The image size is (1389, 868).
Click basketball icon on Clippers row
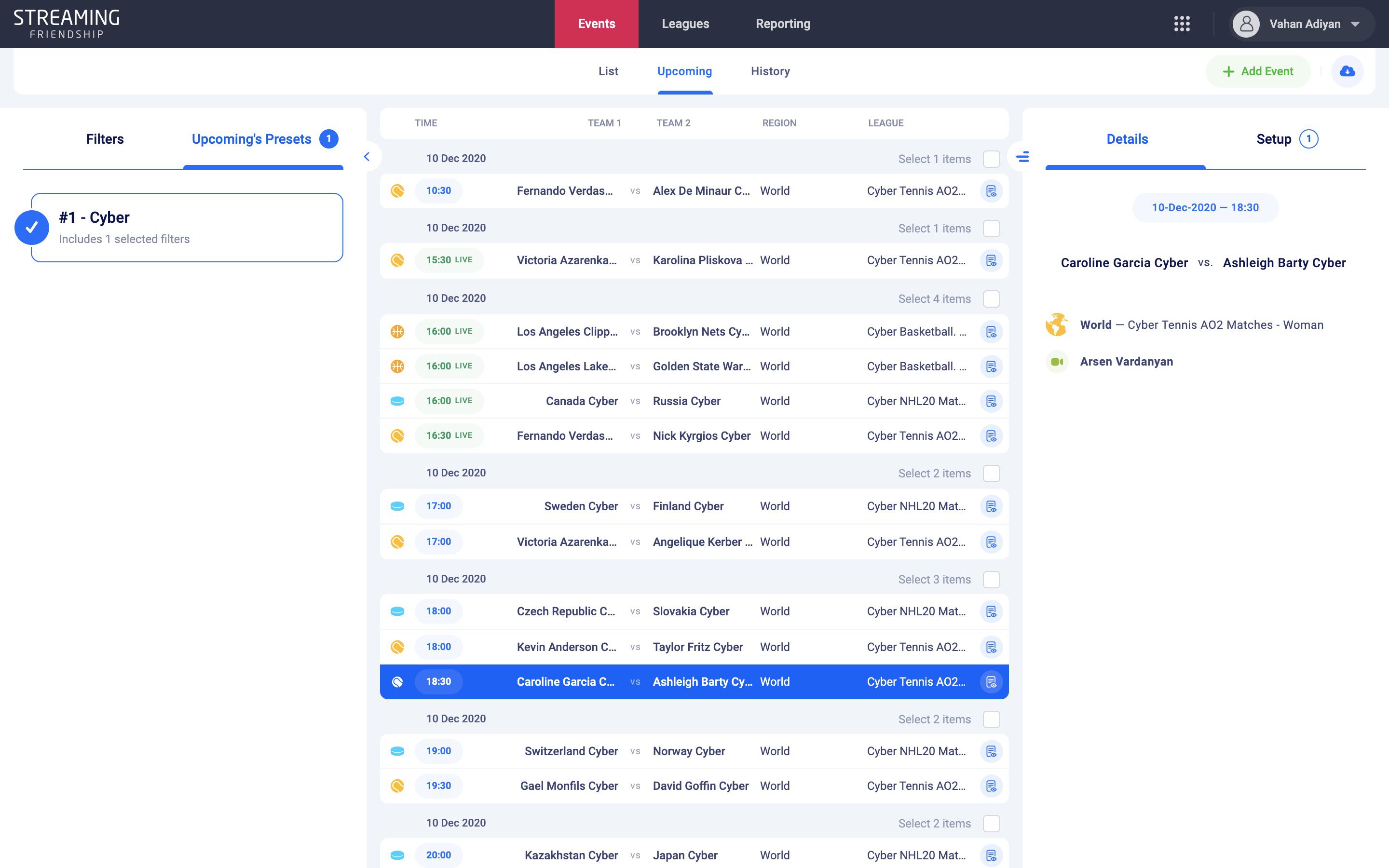397,331
